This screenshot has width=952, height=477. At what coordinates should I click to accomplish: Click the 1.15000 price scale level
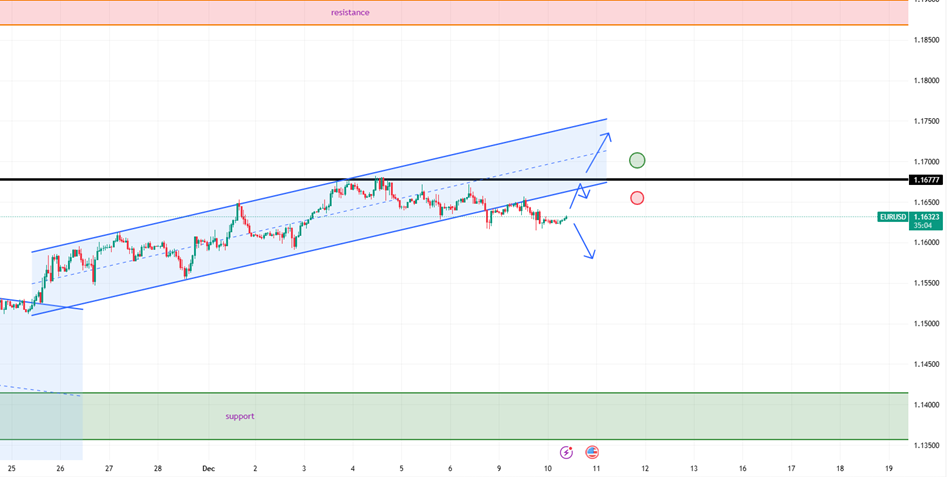pyautogui.click(x=927, y=323)
